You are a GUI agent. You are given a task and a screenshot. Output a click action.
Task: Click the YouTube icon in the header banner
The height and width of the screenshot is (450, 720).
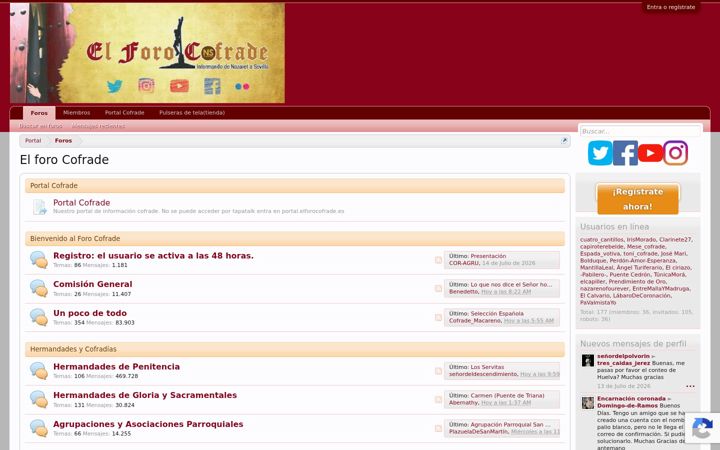[x=179, y=86]
